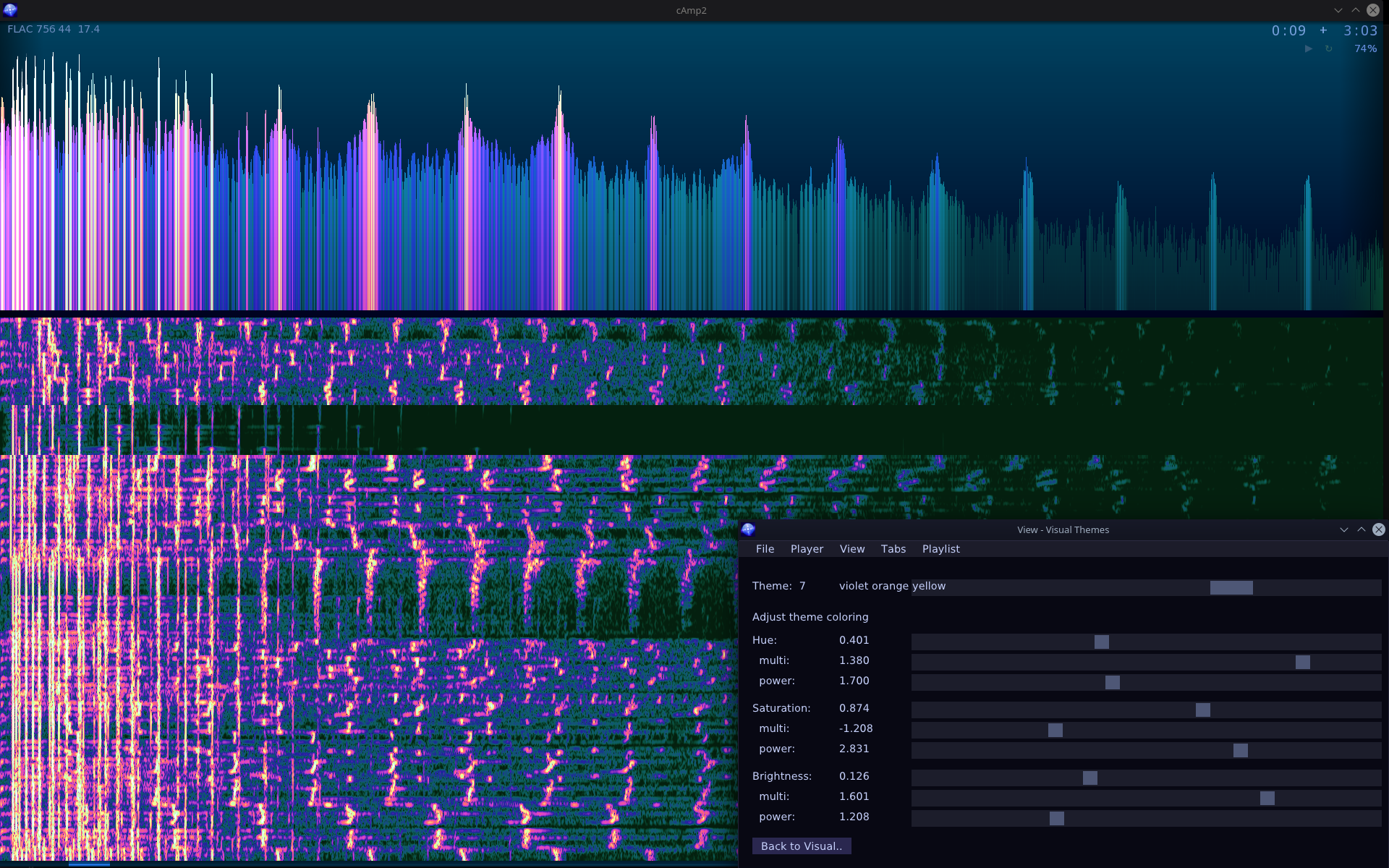Adjust the Theme selection slider
Screen dimensions: 1389x868
pyautogui.click(x=1231, y=587)
